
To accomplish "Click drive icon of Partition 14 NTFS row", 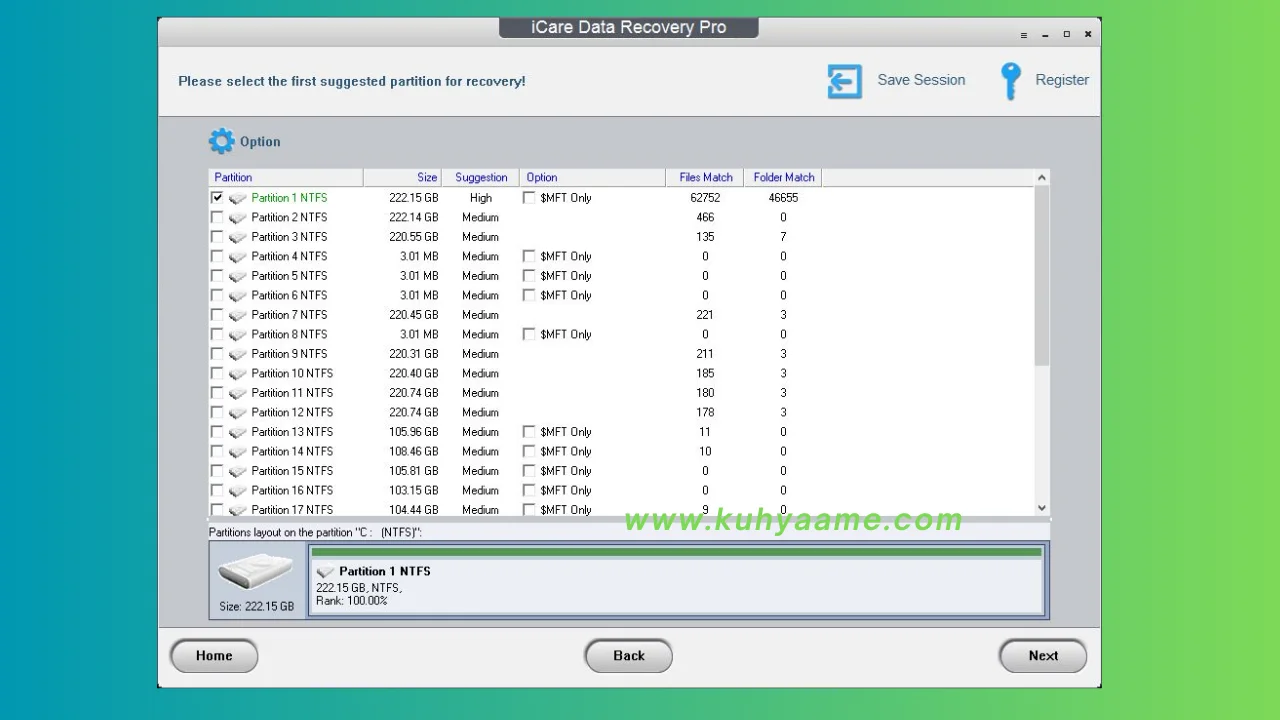I will 237,452.
